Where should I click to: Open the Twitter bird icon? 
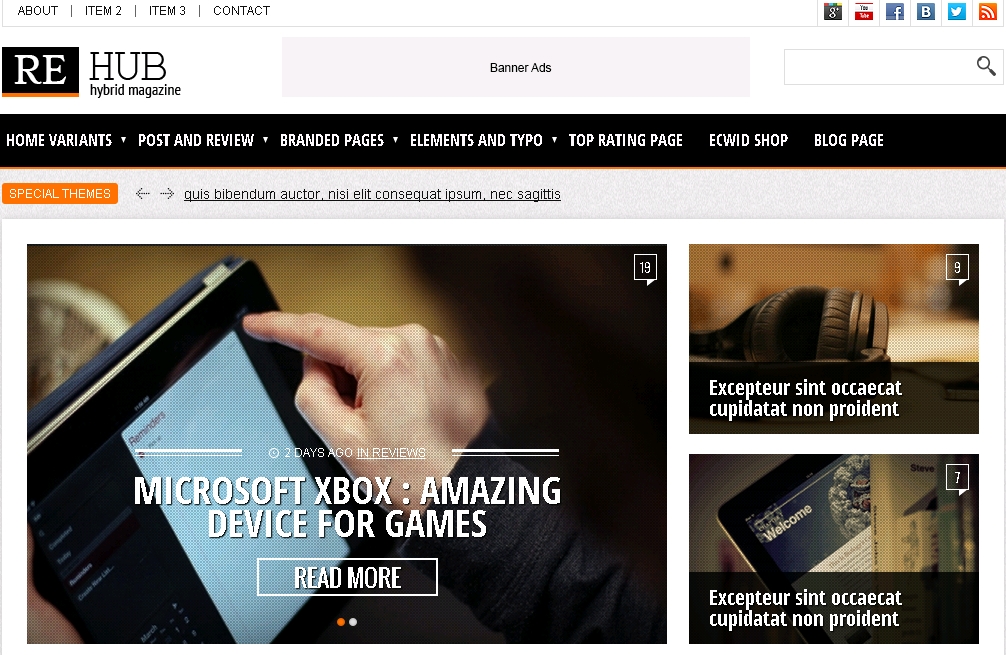(x=957, y=12)
